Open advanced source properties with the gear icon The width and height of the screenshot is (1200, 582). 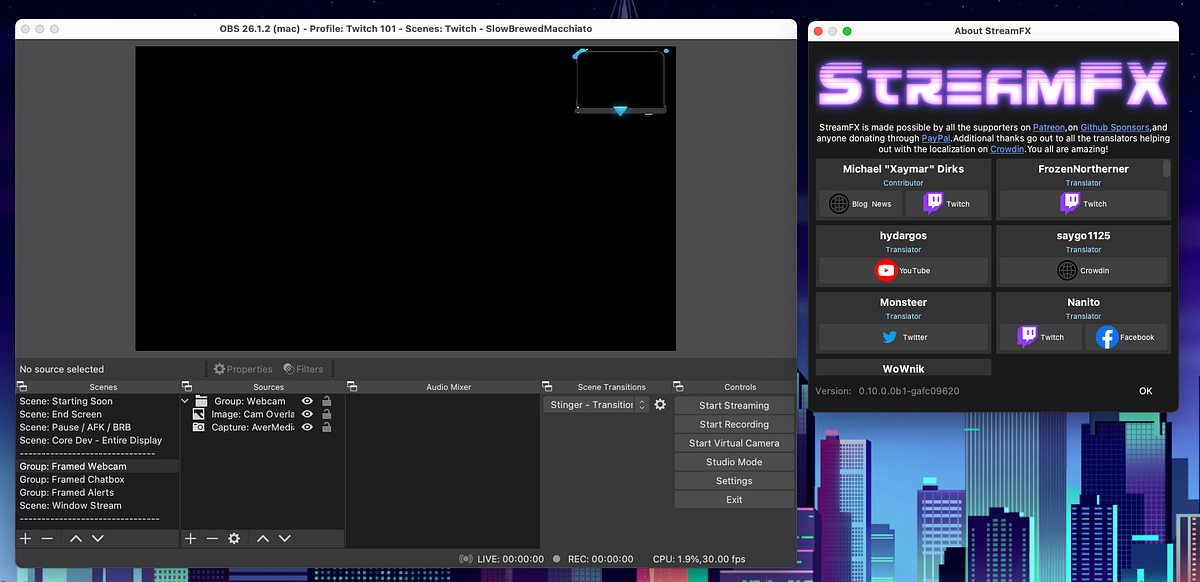click(x=234, y=538)
